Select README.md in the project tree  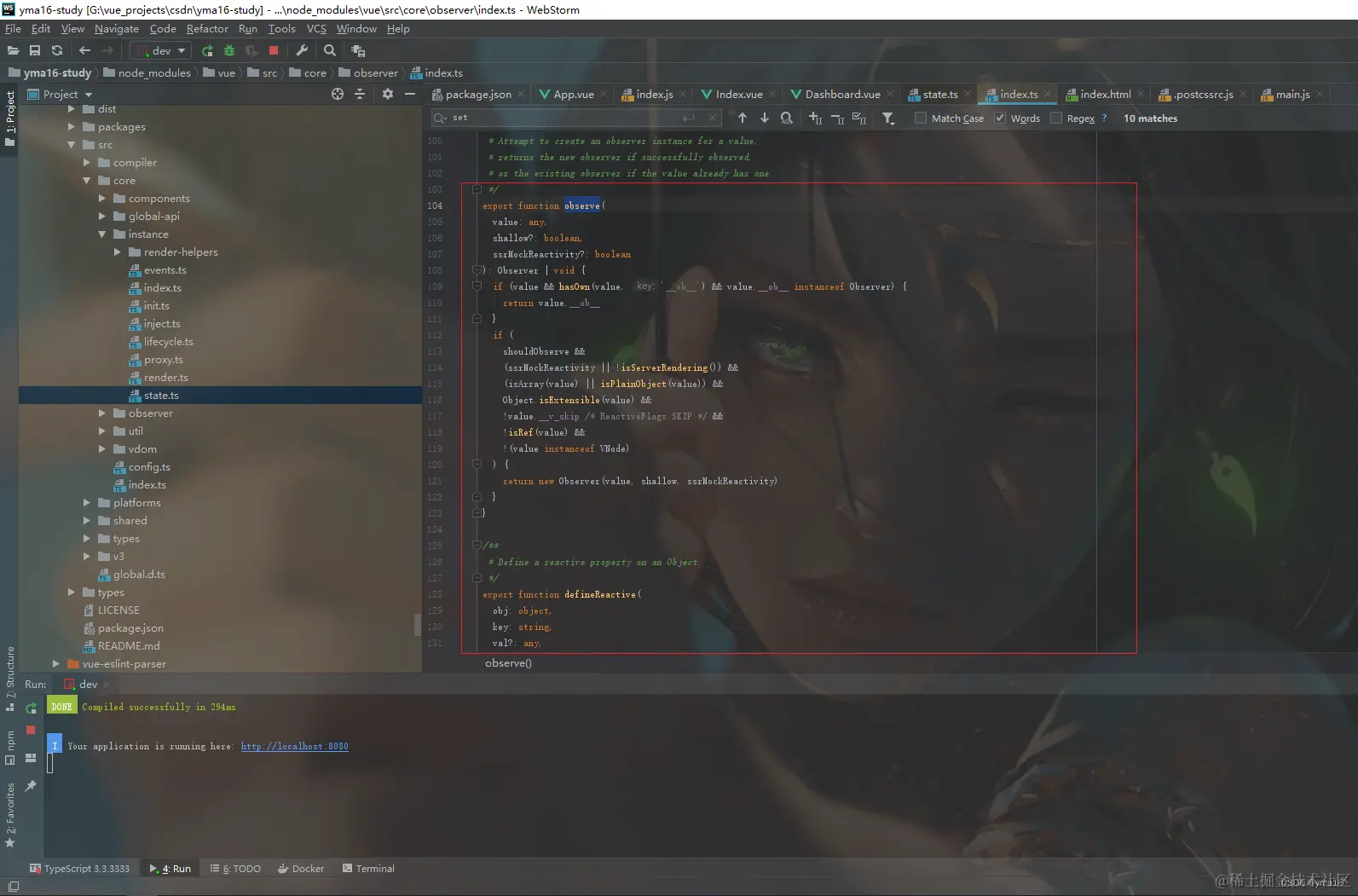pos(120,645)
